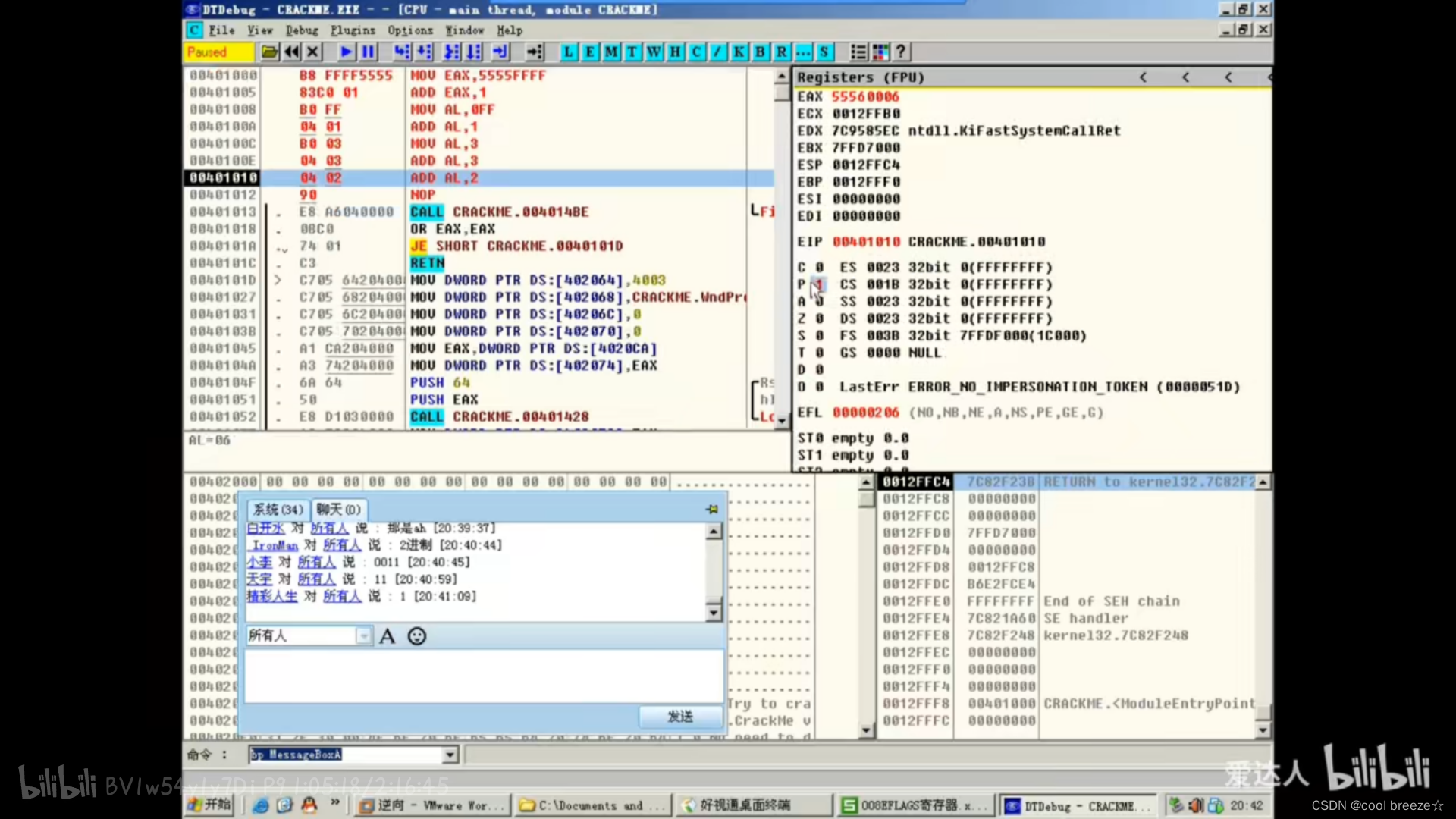Toggle the T trap flag value
Viewport: 1456px width, 819px height.
pos(819,353)
